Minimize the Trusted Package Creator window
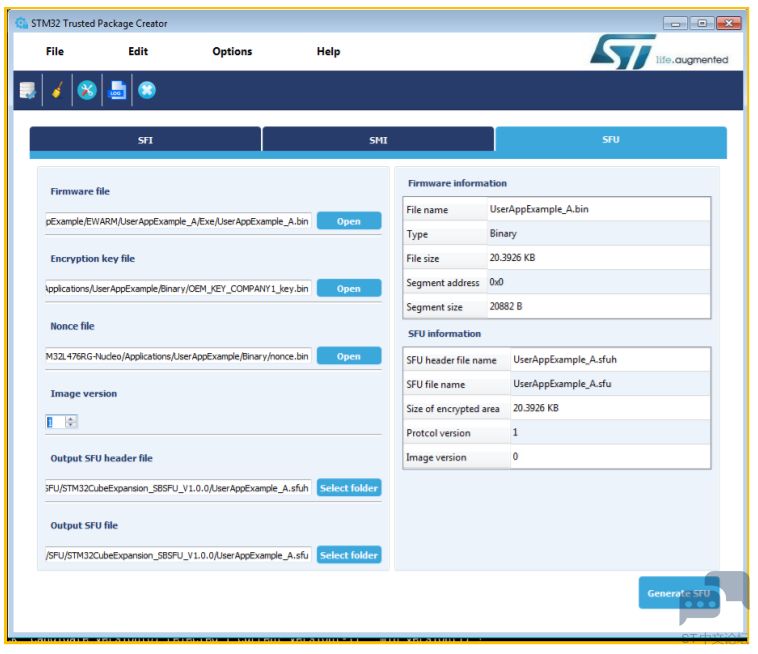Viewport: 758px width, 654px height. click(675, 23)
